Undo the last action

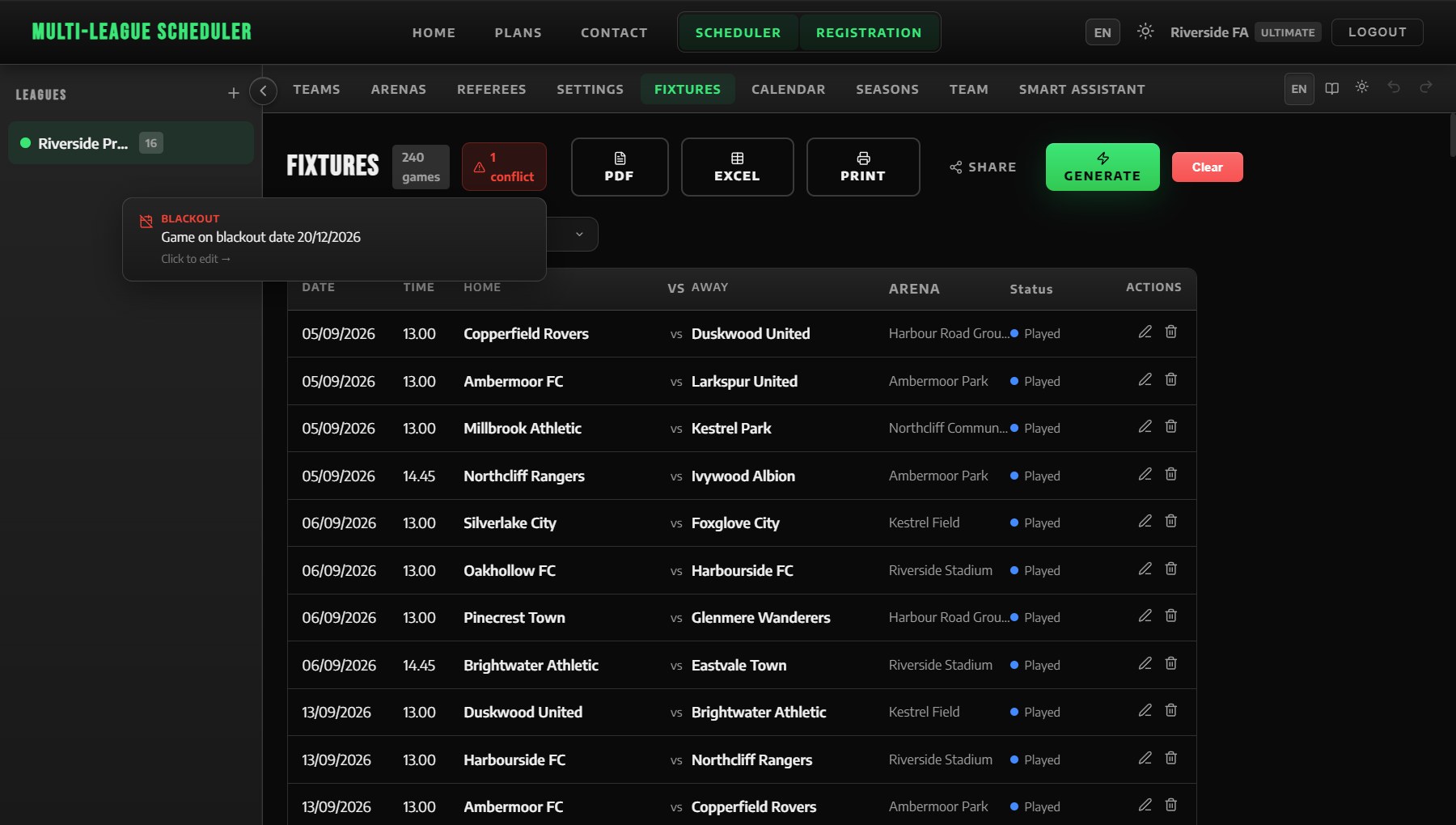point(1394,87)
